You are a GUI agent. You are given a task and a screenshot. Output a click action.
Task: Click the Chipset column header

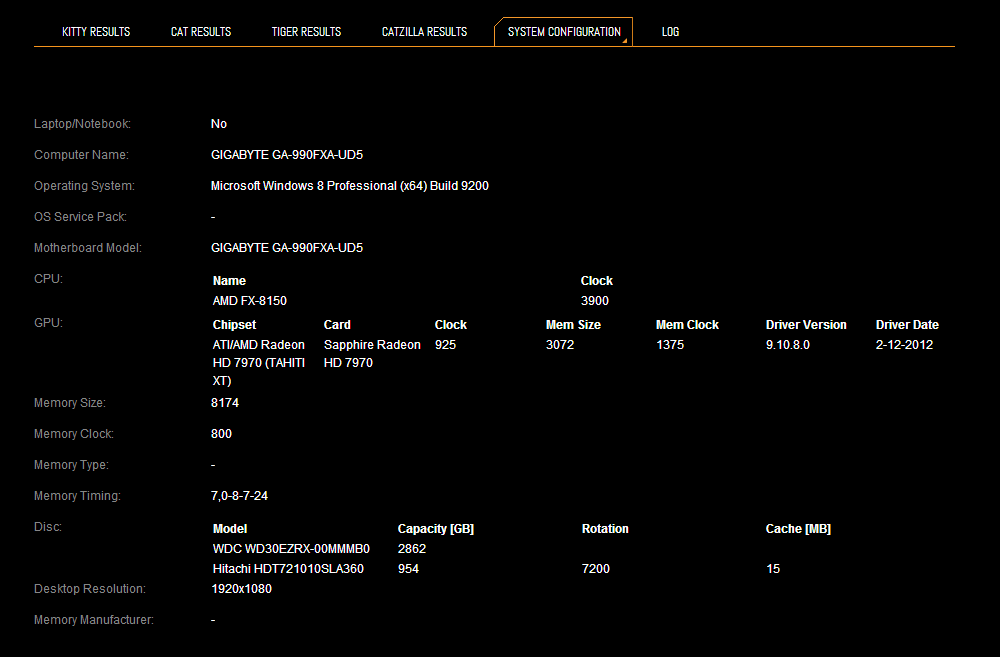(x=234, y=325)
